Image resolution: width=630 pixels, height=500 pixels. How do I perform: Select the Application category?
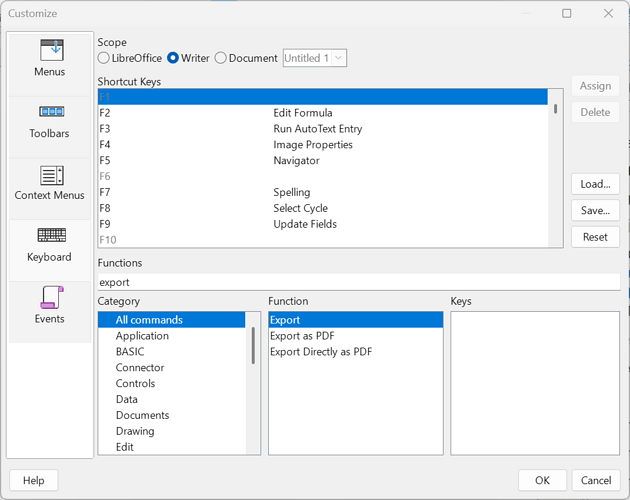coord(172,336)
